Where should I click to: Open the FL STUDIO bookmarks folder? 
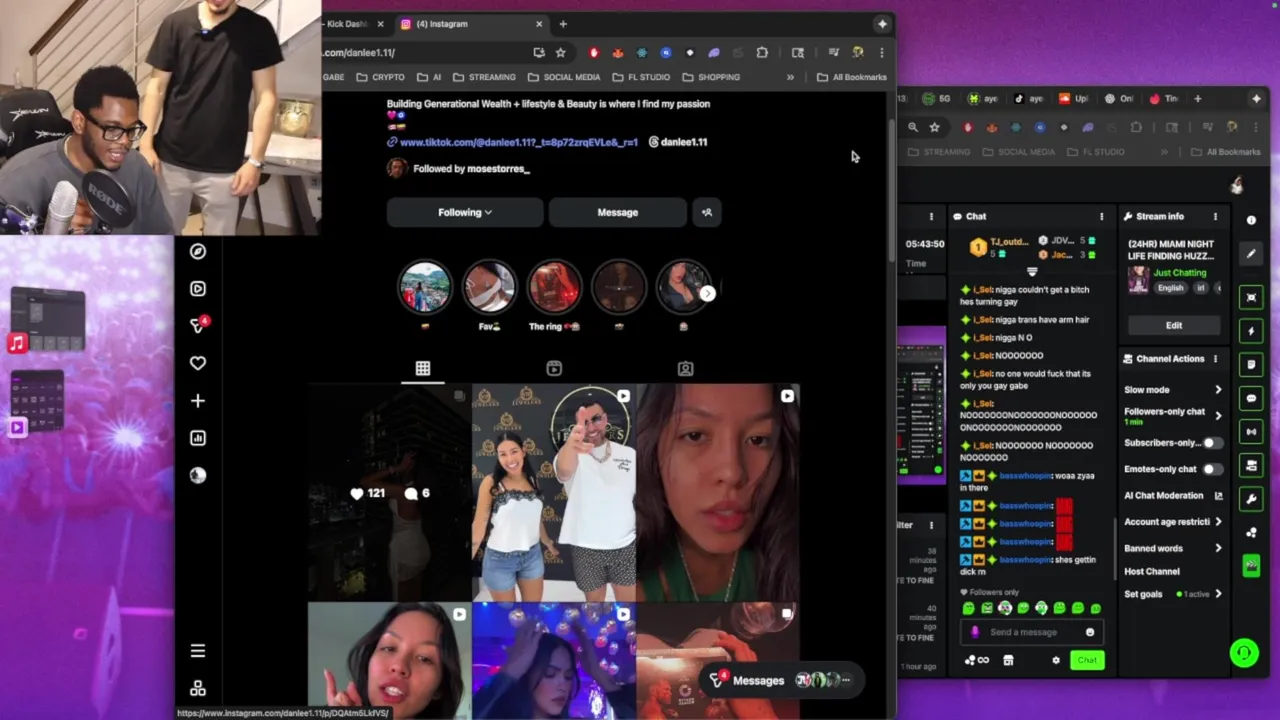(x=641, y=77)
